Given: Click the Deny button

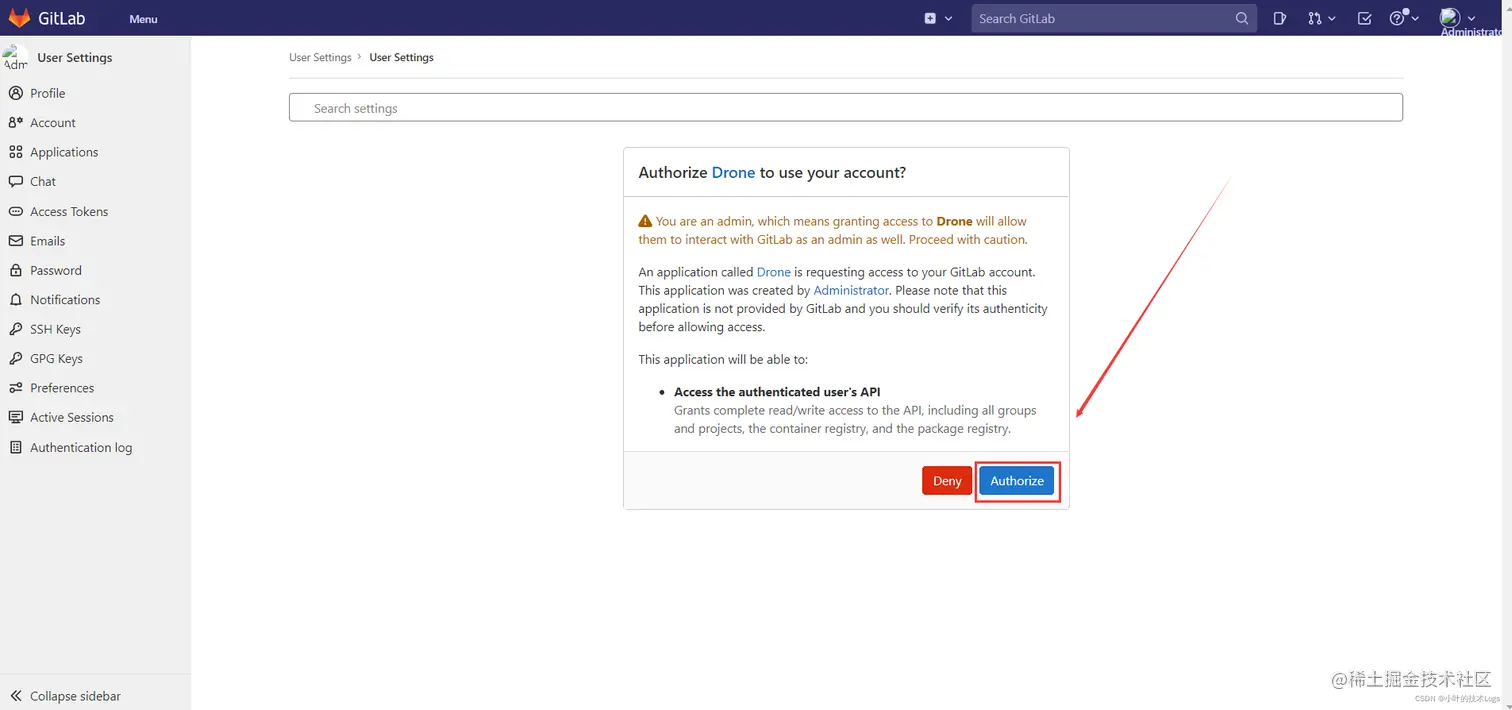Looking at the screenshot, I should tap(947, 481).
